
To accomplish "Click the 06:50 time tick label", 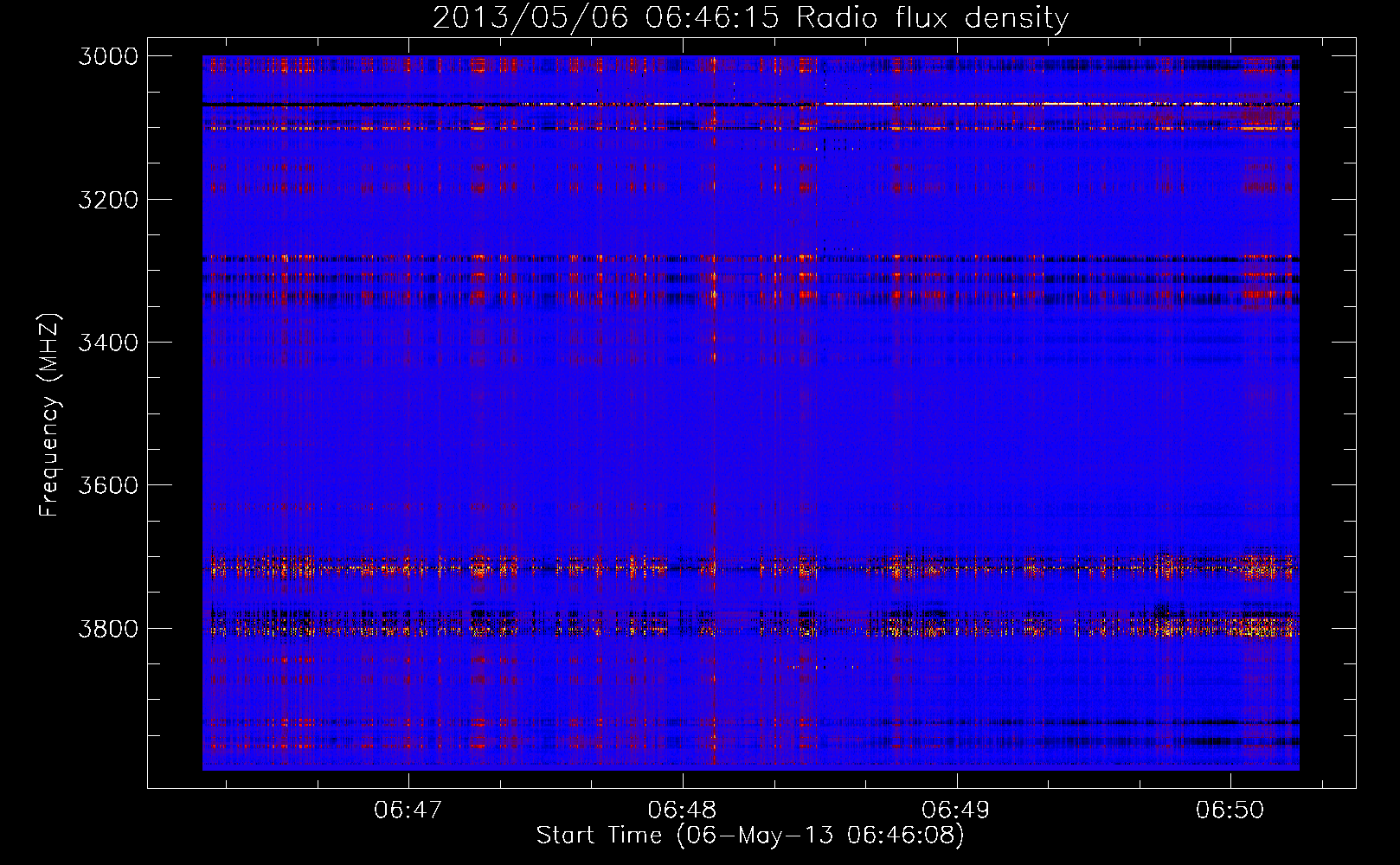I will [x=1230, y=811].
